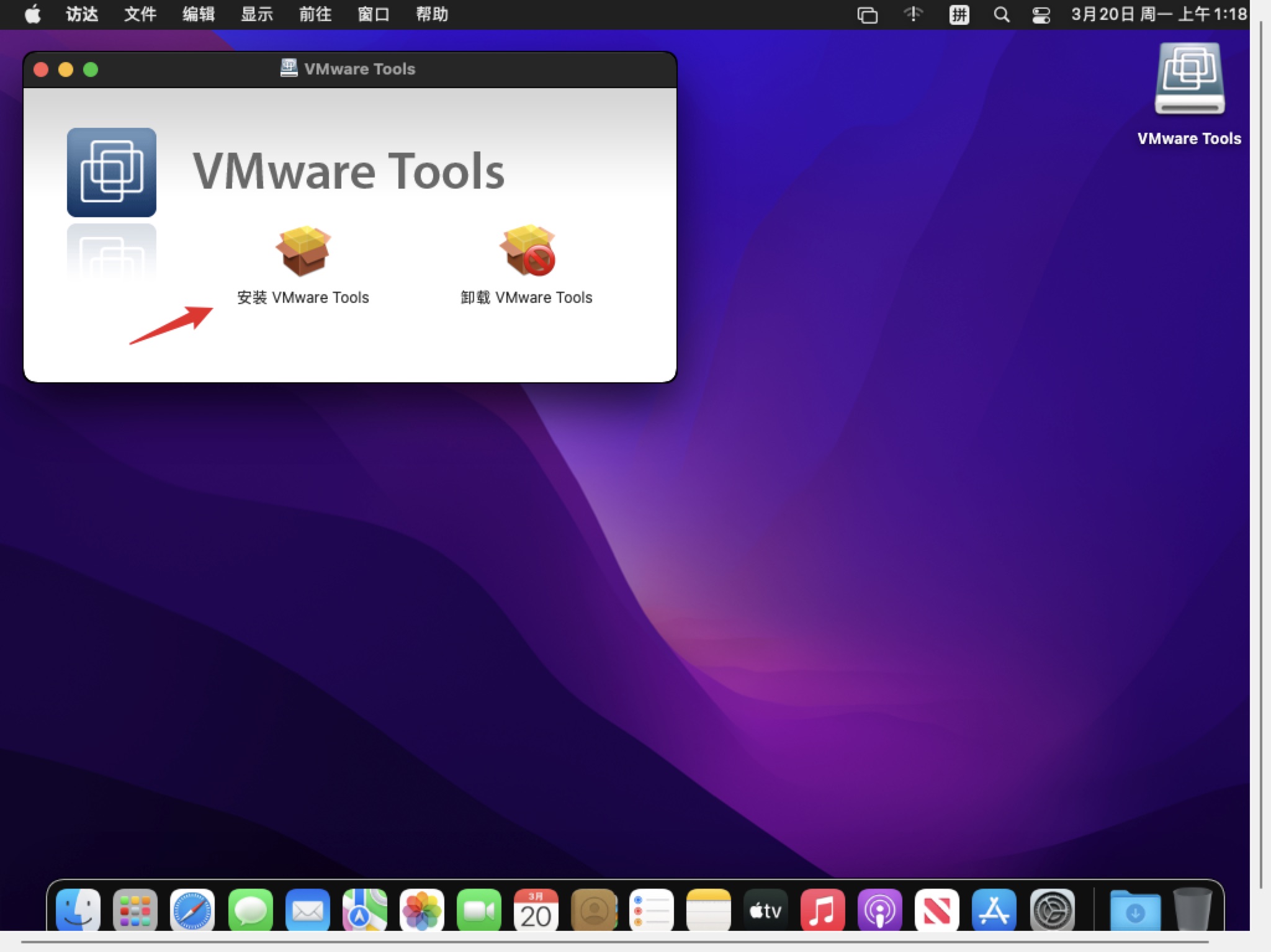Open the Trash in the Dock
Screen dimensions: 1271x952
point(1192,910)
